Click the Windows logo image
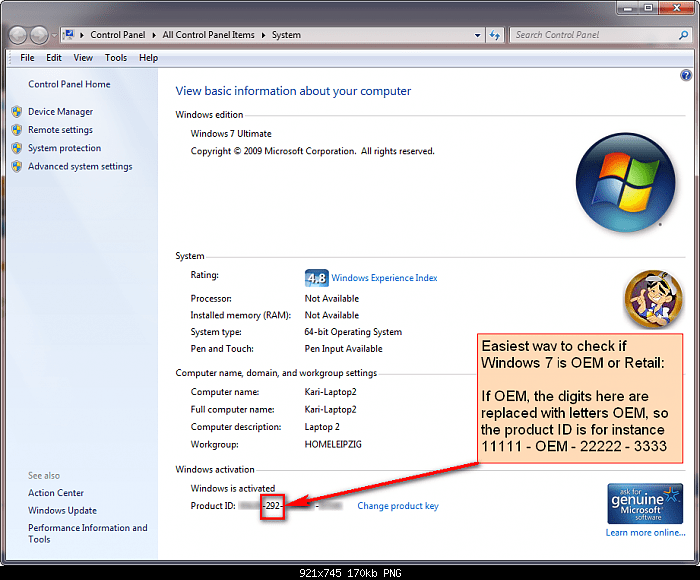 (625, 182)
